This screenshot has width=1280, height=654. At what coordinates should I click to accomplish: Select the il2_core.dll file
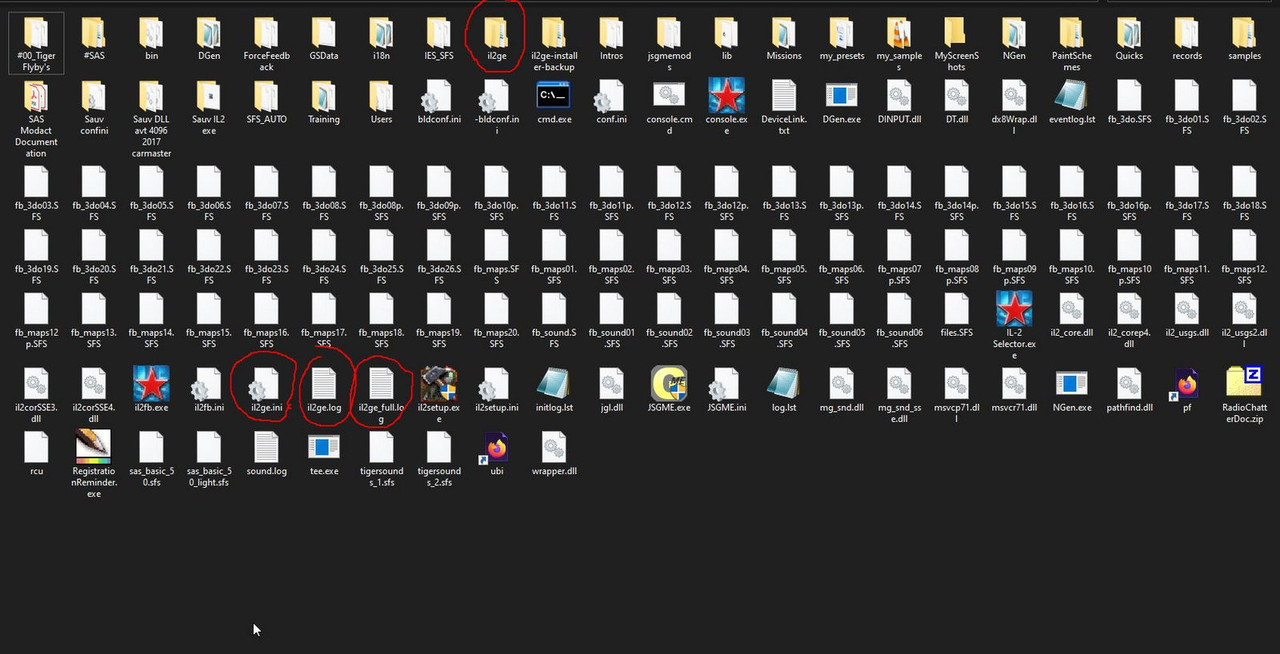pyautogui.click(x=1072, y=316)
